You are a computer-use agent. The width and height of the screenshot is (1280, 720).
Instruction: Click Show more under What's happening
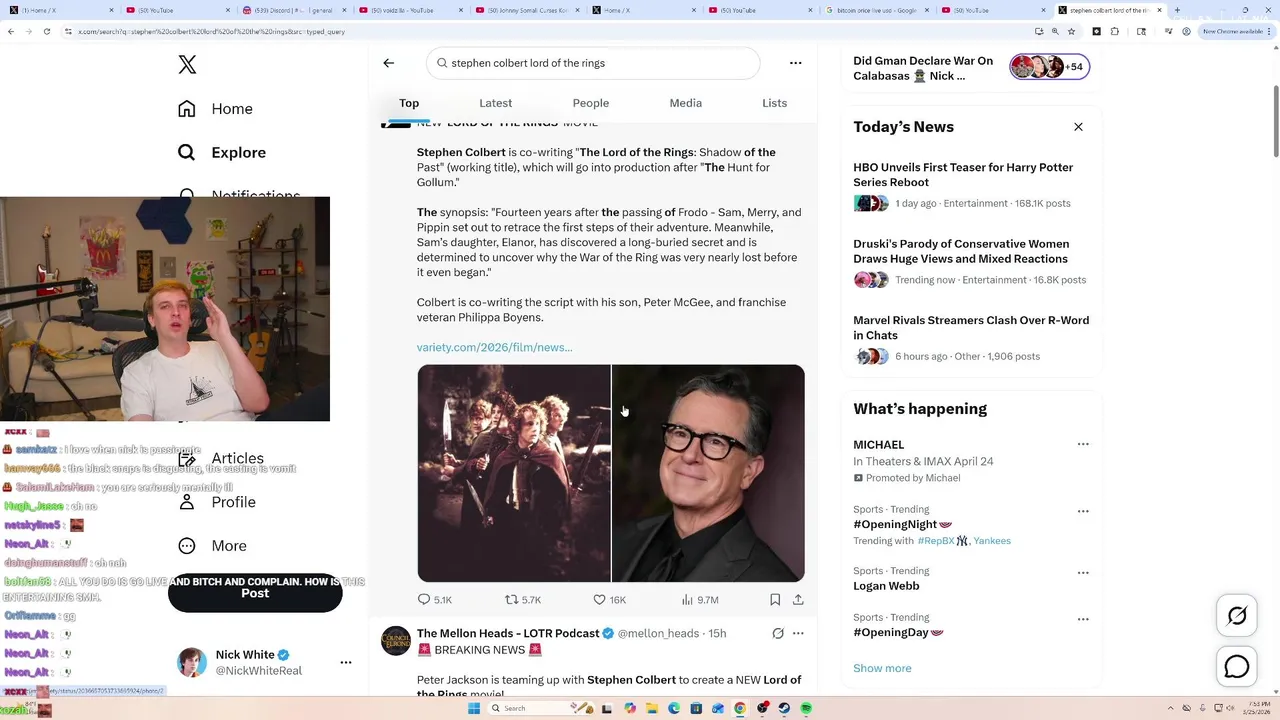[x=882, y=668]
